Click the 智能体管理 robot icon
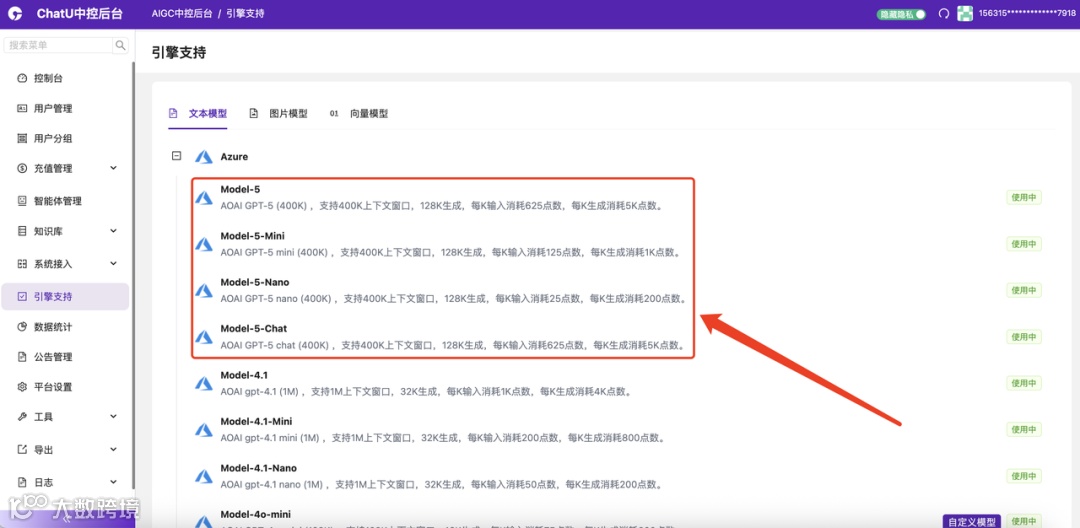This screenshot has width=1080, height=528. (x=22, y=201)
